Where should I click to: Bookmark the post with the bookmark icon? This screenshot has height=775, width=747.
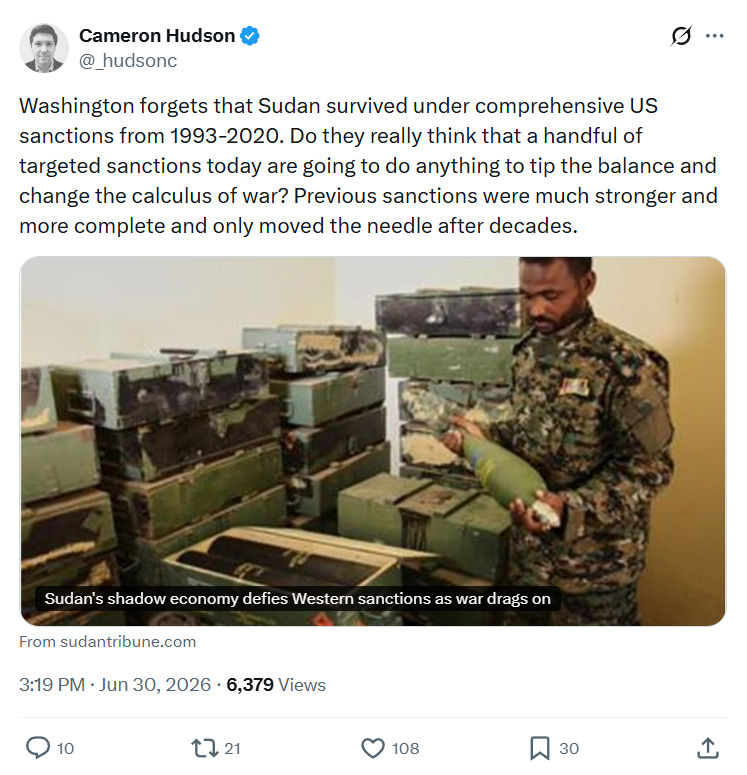pyautogui.click(x=540, y=748)
